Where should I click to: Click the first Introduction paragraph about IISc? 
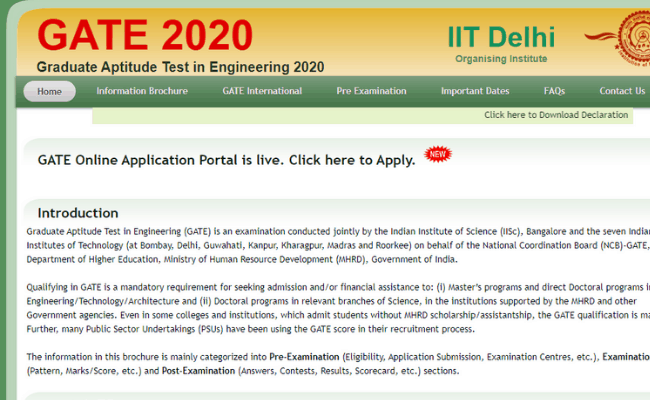click(x=330, y=244)
